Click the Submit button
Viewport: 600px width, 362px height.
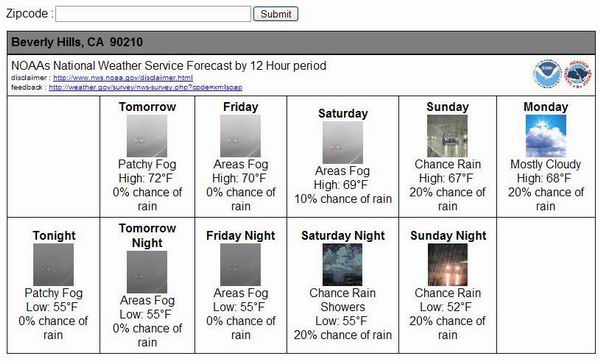pyautogui.click(x=276, y=14)
